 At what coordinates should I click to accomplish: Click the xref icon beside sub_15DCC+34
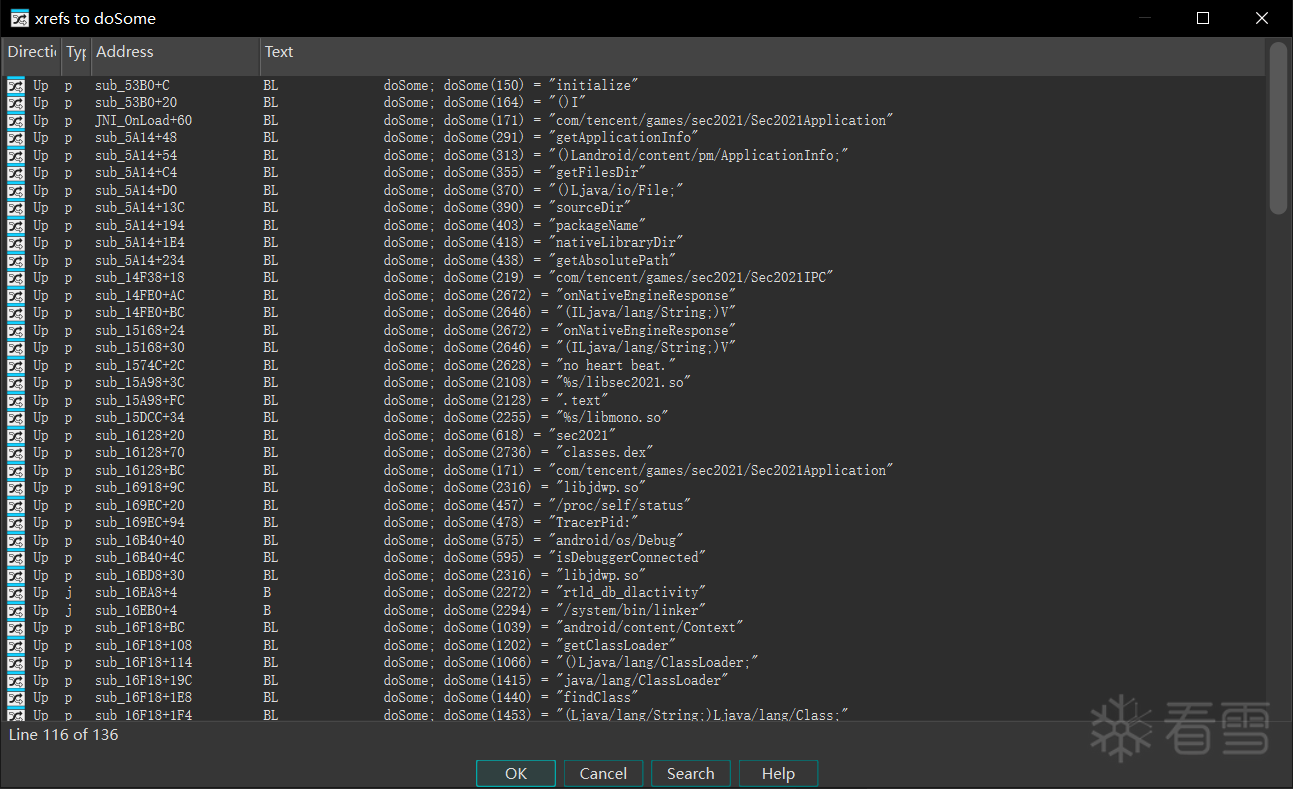pyautogui.click(x=16, y=418)
